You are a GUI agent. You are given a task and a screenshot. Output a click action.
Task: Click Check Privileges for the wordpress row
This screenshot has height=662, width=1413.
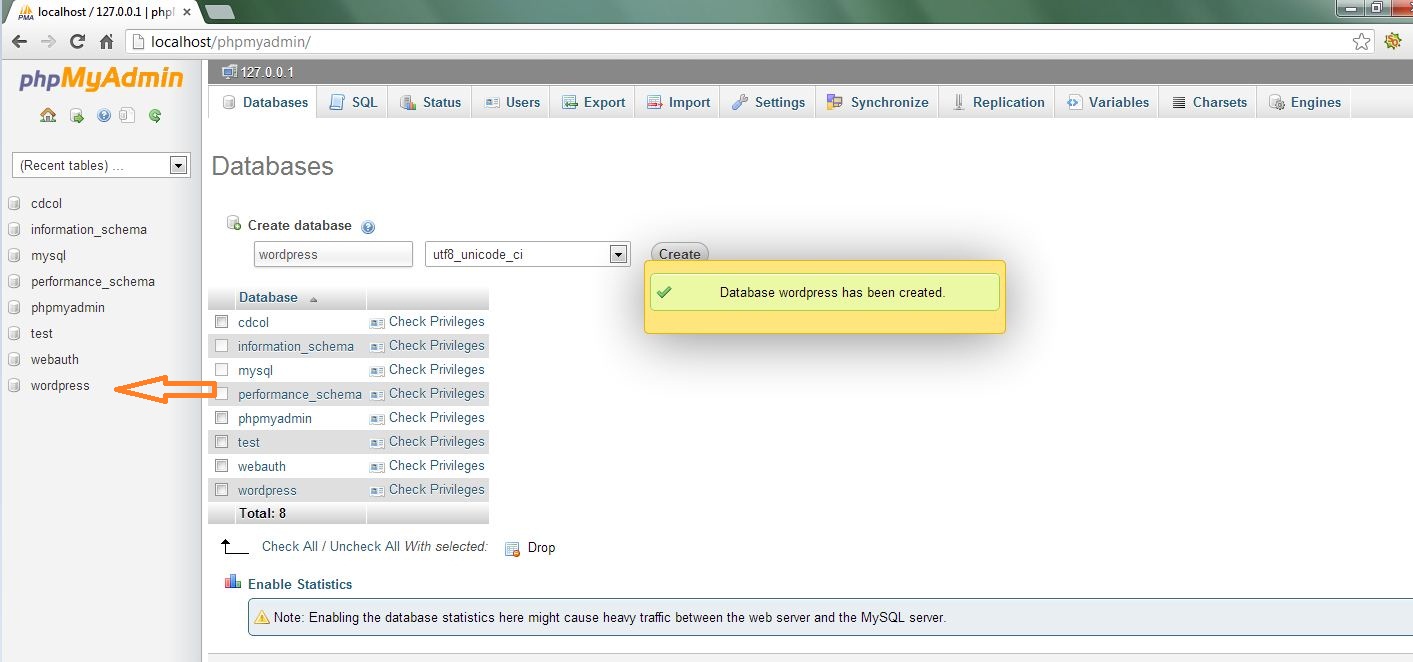[x=436, y=489]
